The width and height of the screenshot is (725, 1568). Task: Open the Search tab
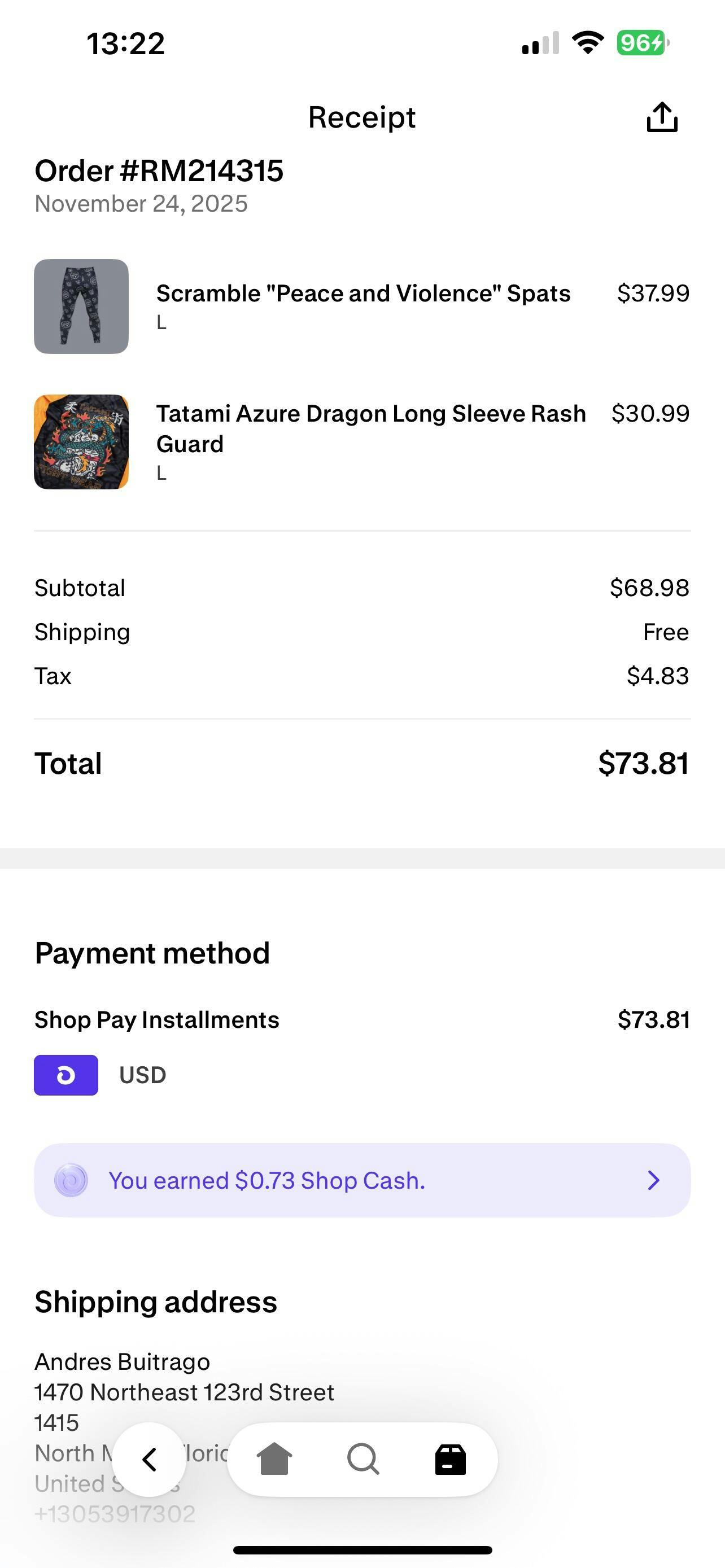(363, 1459)
